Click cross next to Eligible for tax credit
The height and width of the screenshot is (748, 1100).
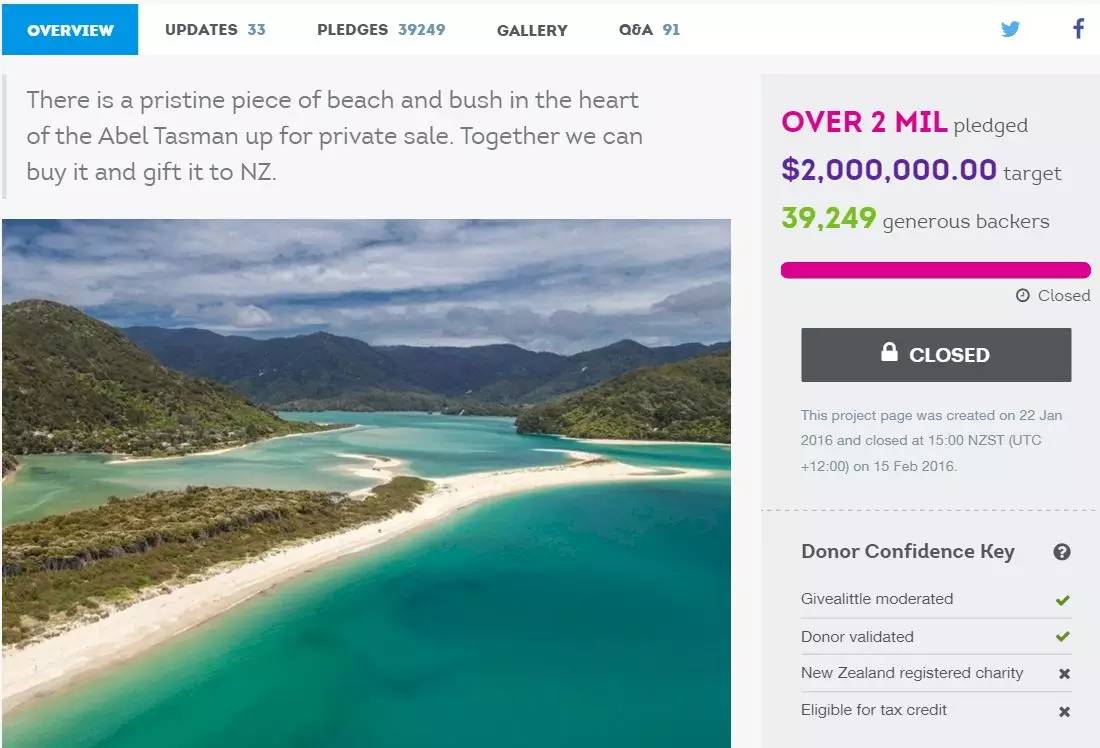[1064, 712]
